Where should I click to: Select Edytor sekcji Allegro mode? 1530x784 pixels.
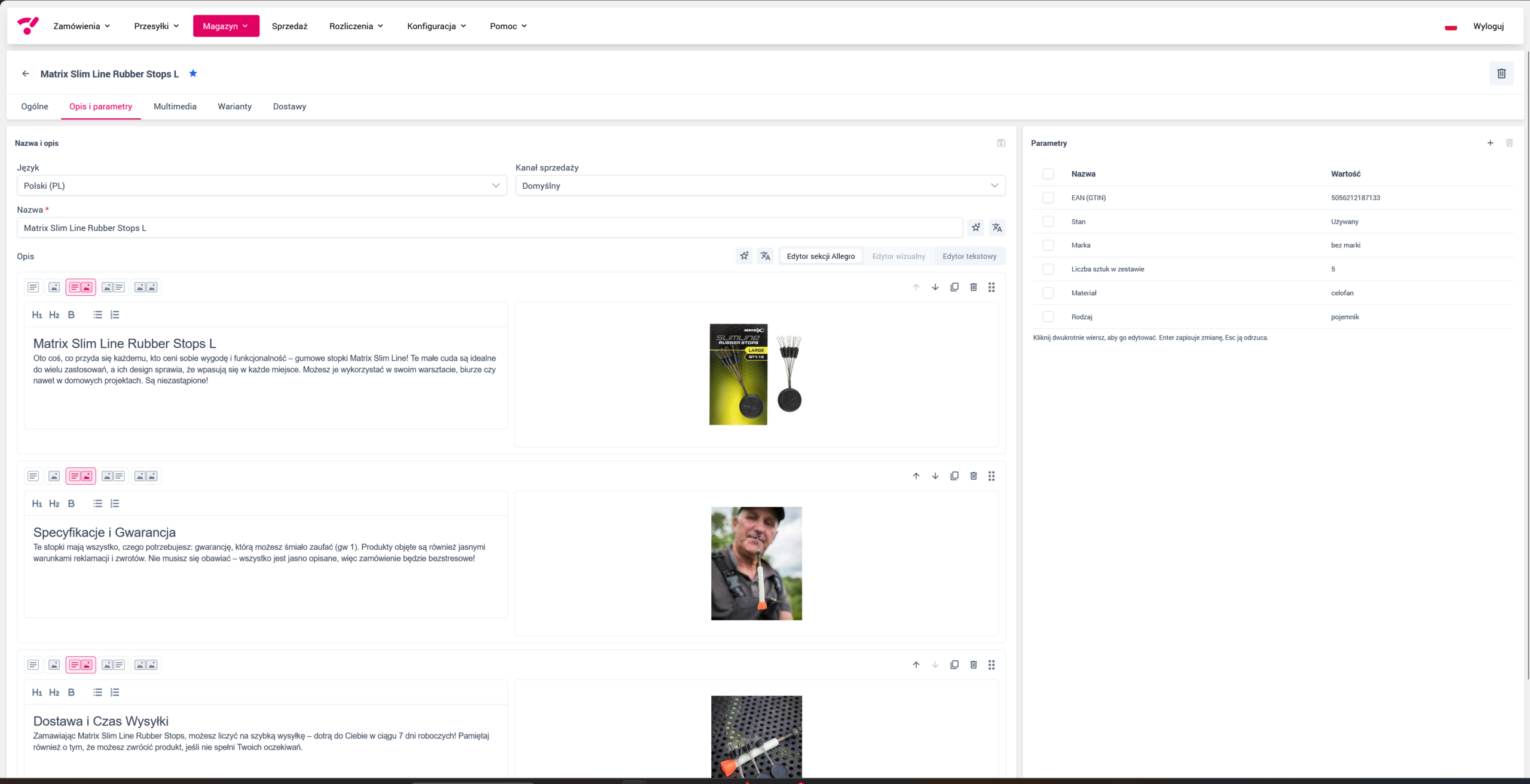(x=821, y=256)
